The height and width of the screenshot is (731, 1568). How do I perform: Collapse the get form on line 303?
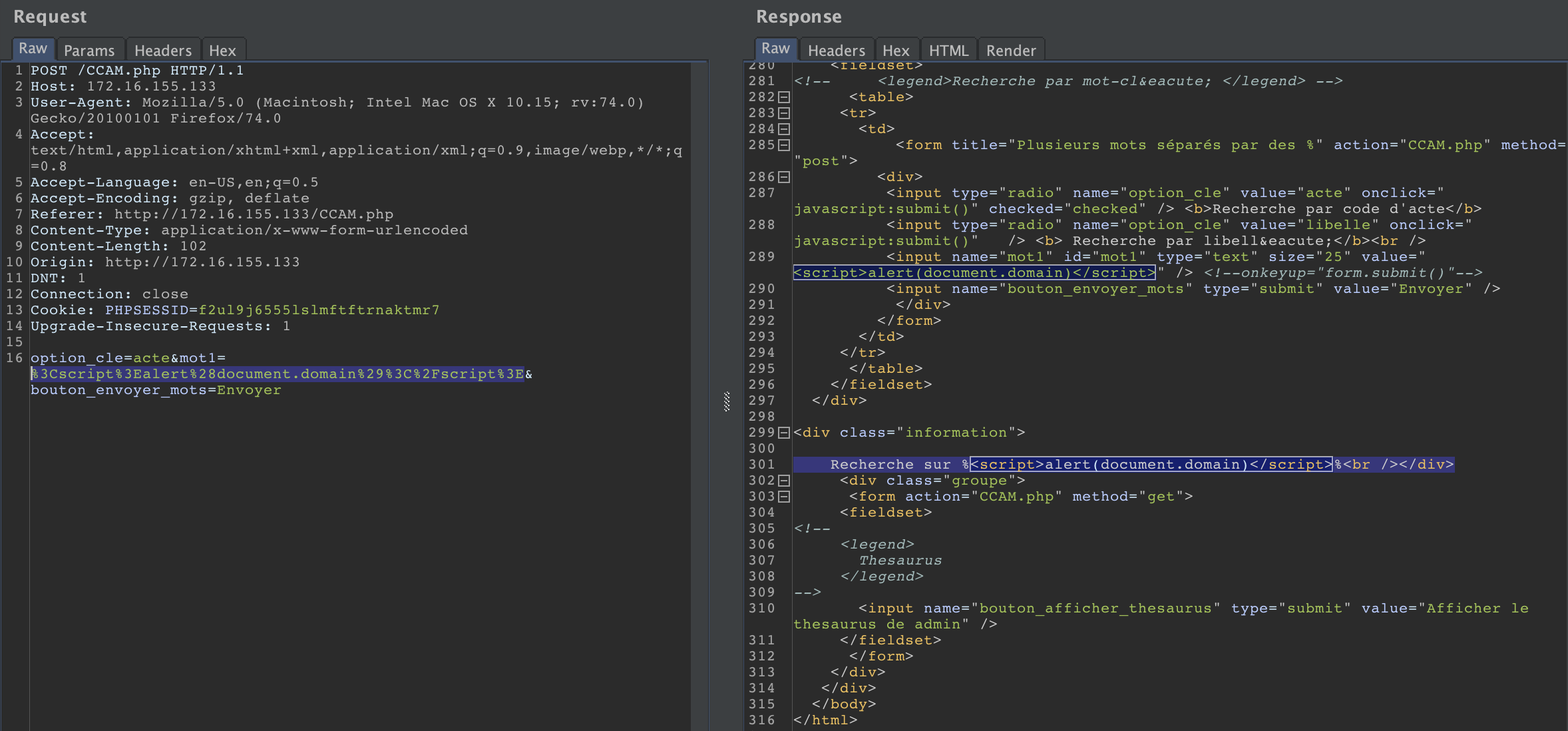784,497
